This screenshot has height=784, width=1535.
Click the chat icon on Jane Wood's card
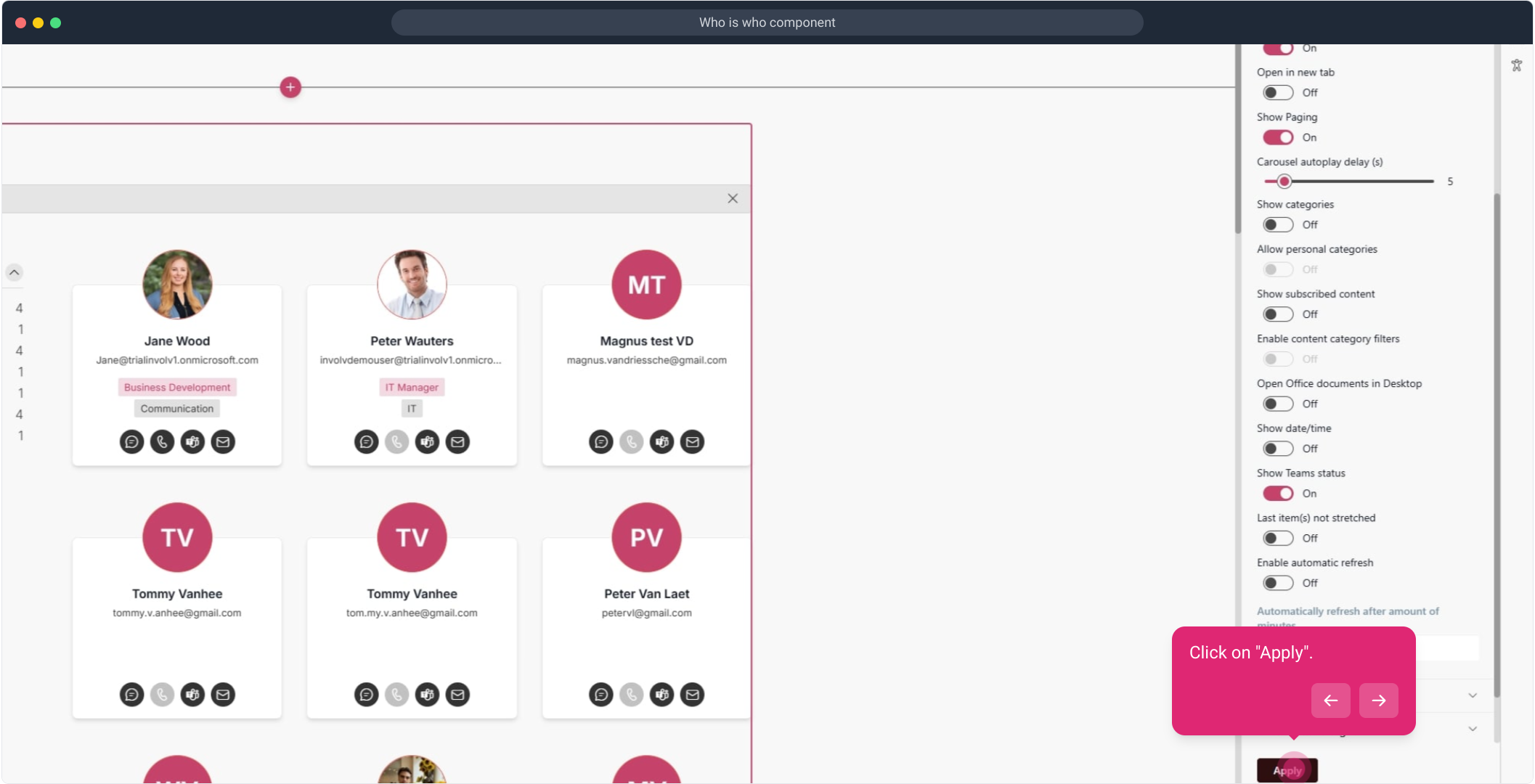pos(131,441)
